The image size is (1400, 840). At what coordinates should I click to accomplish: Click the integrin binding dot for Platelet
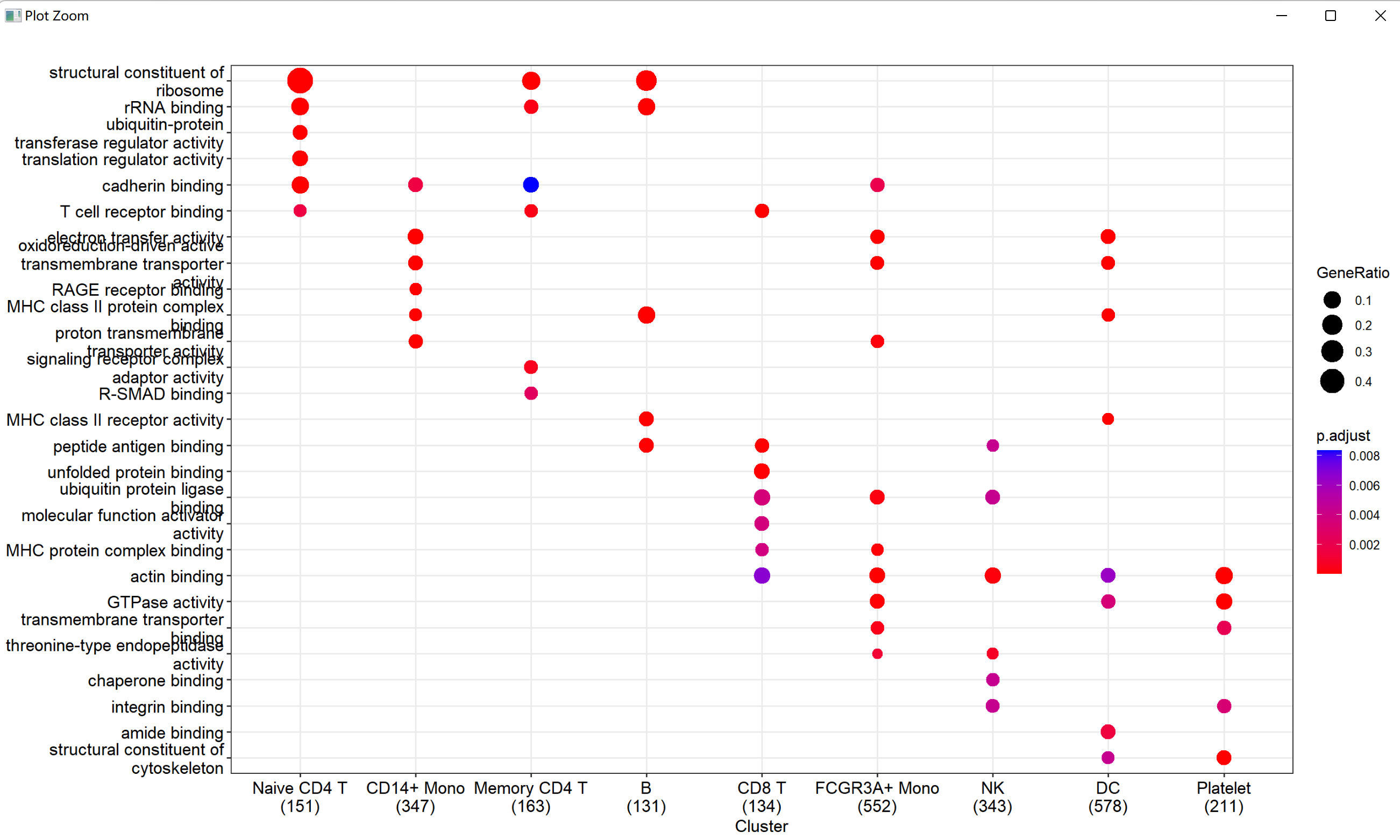pos(1224,706)
